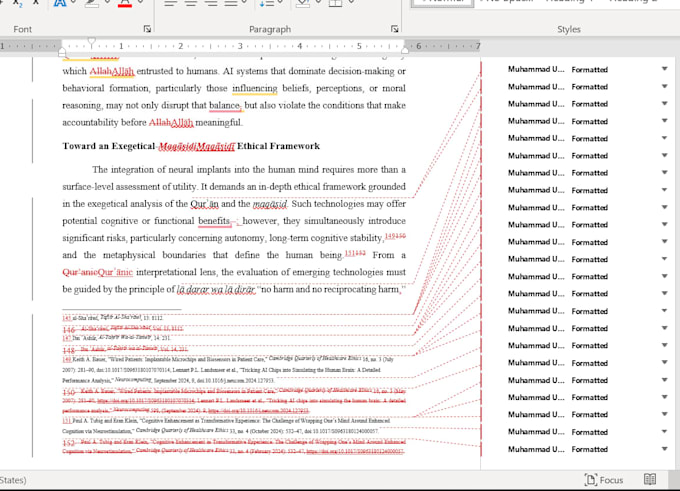Select the right indent marker on ruler
Viewport: 680px width, 491px height.
point(405,50)
